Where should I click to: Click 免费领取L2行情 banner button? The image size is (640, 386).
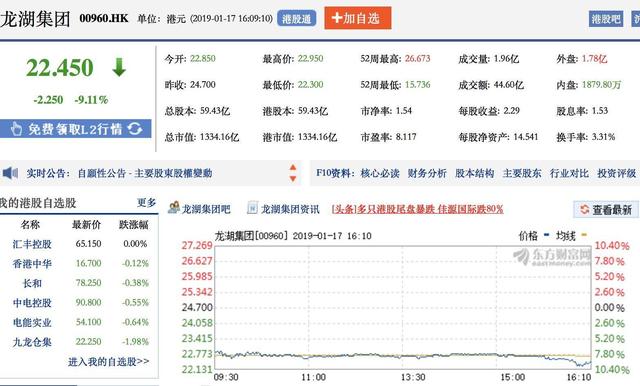pos(76,129)
